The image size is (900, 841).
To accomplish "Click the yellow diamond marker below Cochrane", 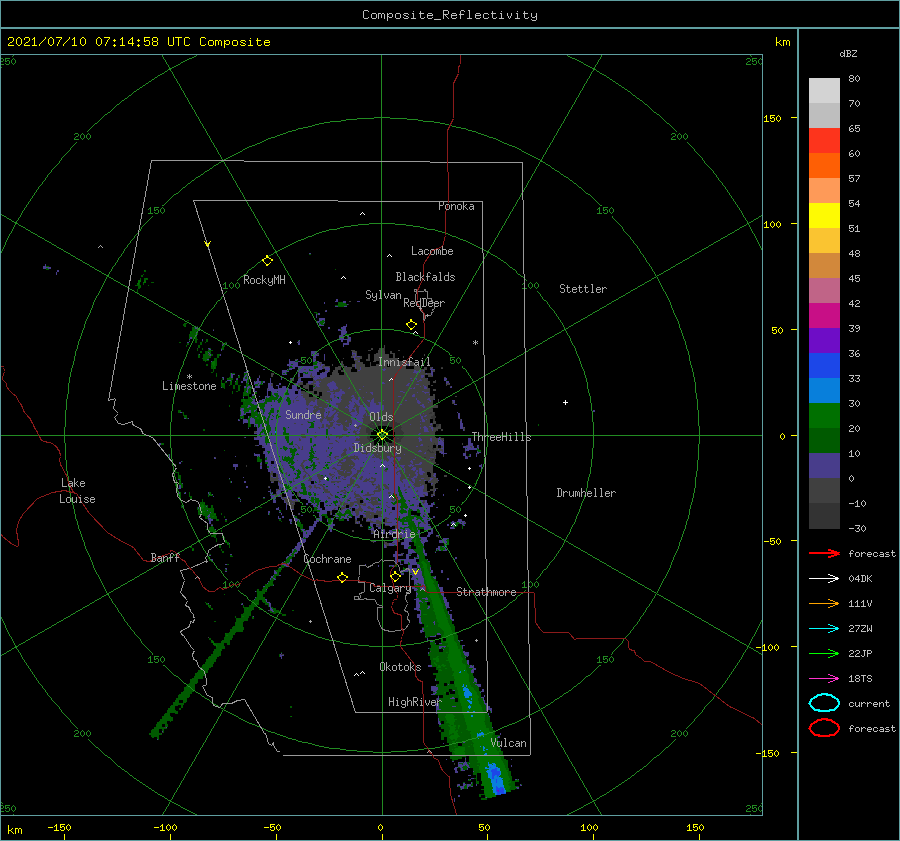I will point(342,577).
